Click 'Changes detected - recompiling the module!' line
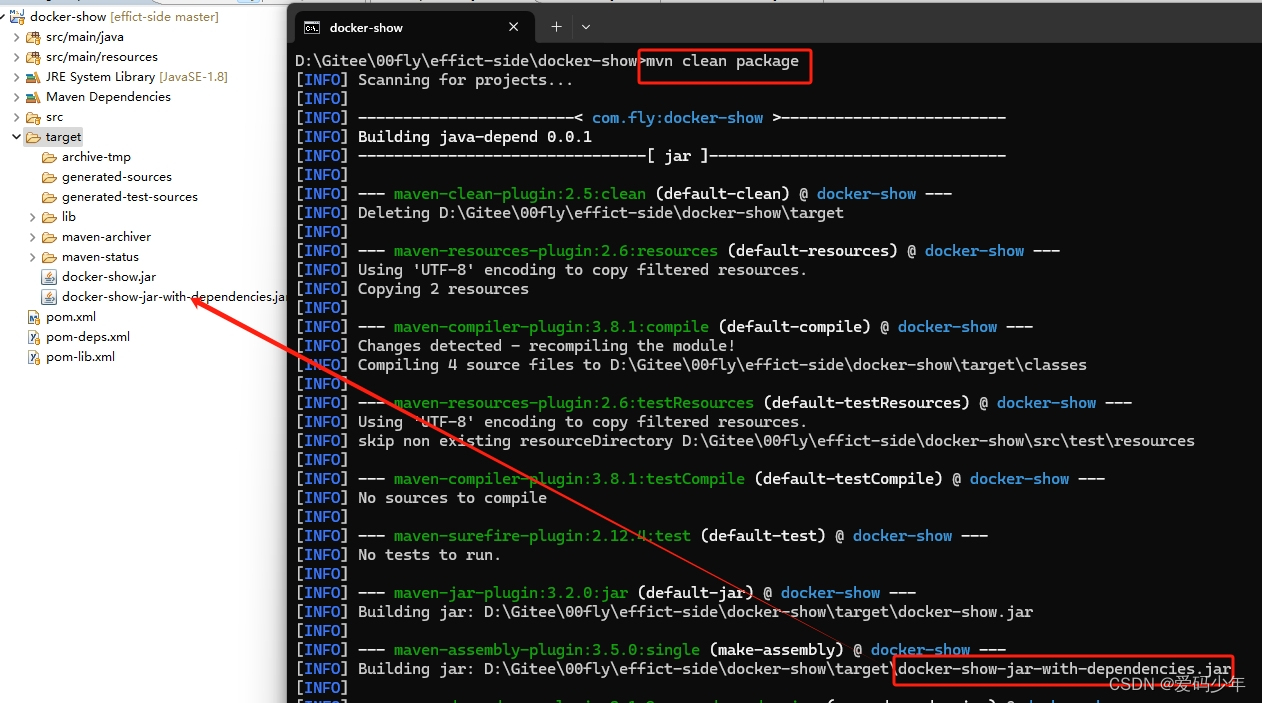1262x703 pixels. (547, 346)
